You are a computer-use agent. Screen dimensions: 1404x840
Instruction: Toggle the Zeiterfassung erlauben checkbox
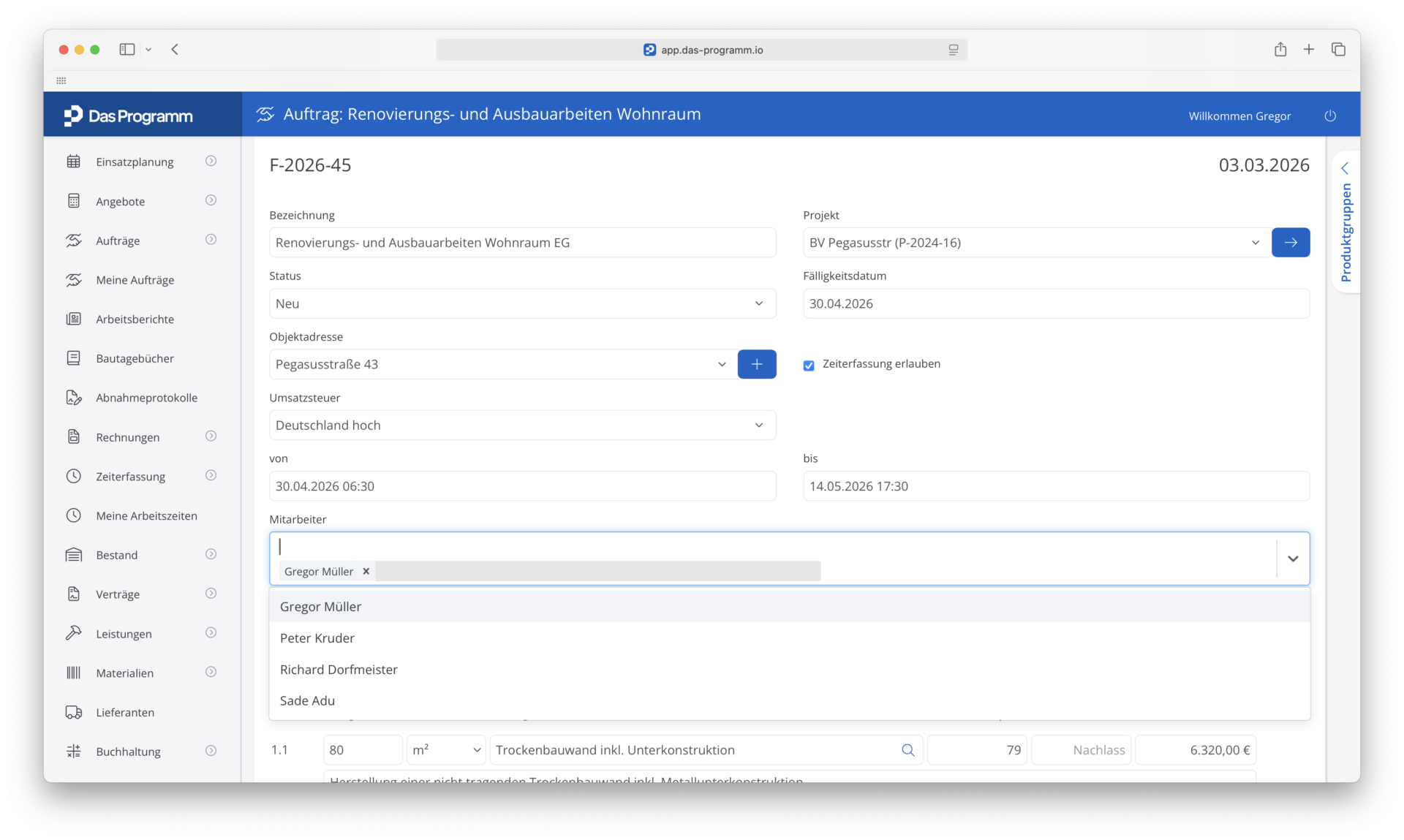[809, 365]
